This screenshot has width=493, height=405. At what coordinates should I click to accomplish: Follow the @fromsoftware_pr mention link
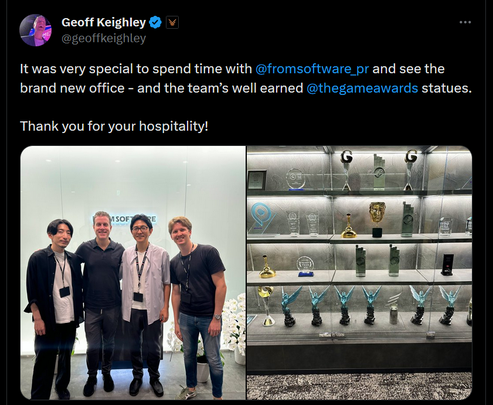[312, 69]
